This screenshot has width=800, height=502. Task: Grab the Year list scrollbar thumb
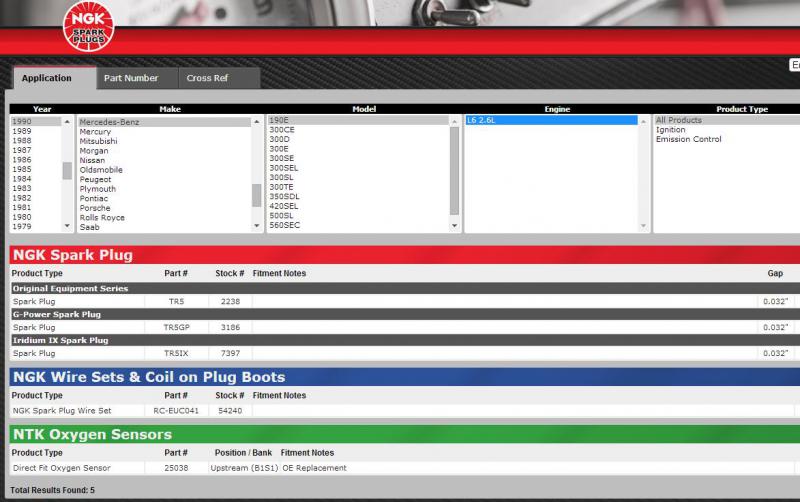[x=67, y=171]
